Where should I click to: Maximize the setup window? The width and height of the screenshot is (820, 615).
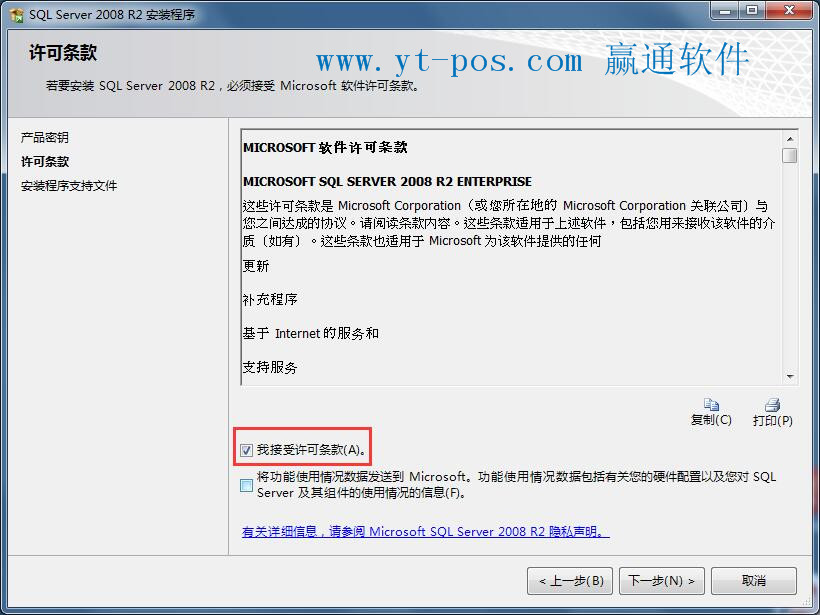pyautogui.click(x=752, y=10)
